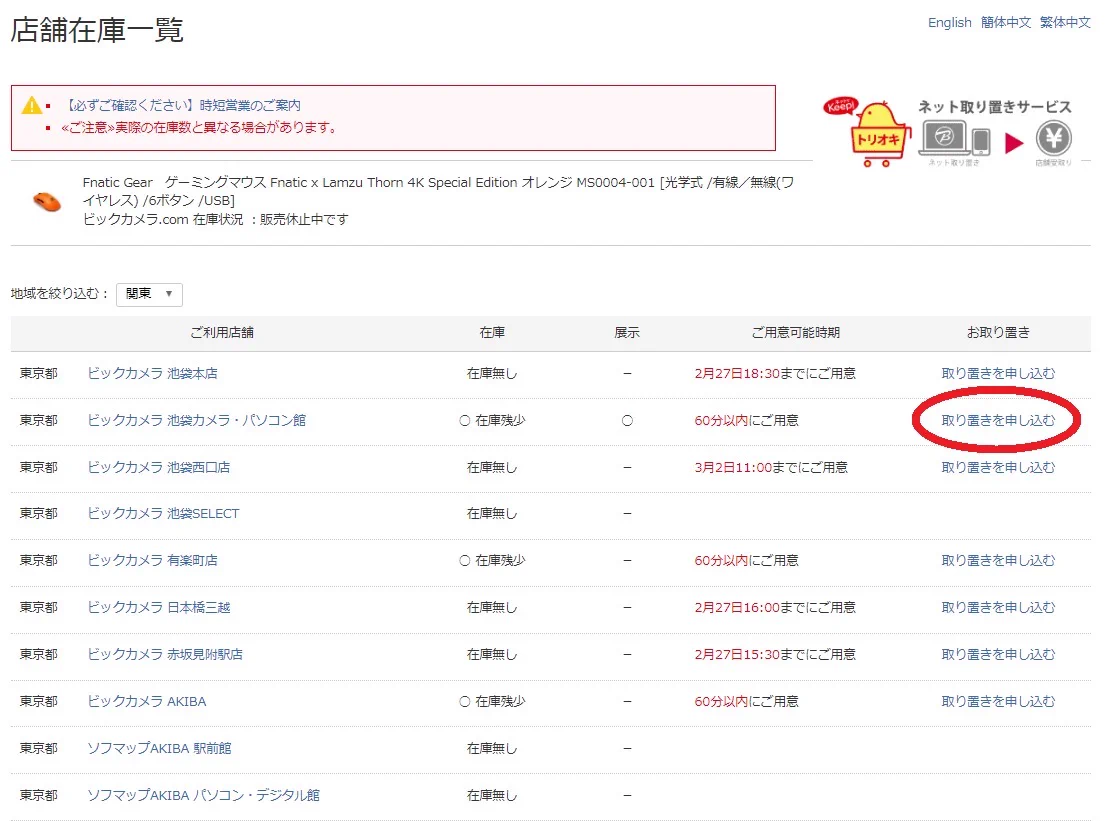This screenshot has height=821, width=1119.
Task: Click 在庫残少 status for ビックカメラ AKIBA
Action: pos(492,702)
